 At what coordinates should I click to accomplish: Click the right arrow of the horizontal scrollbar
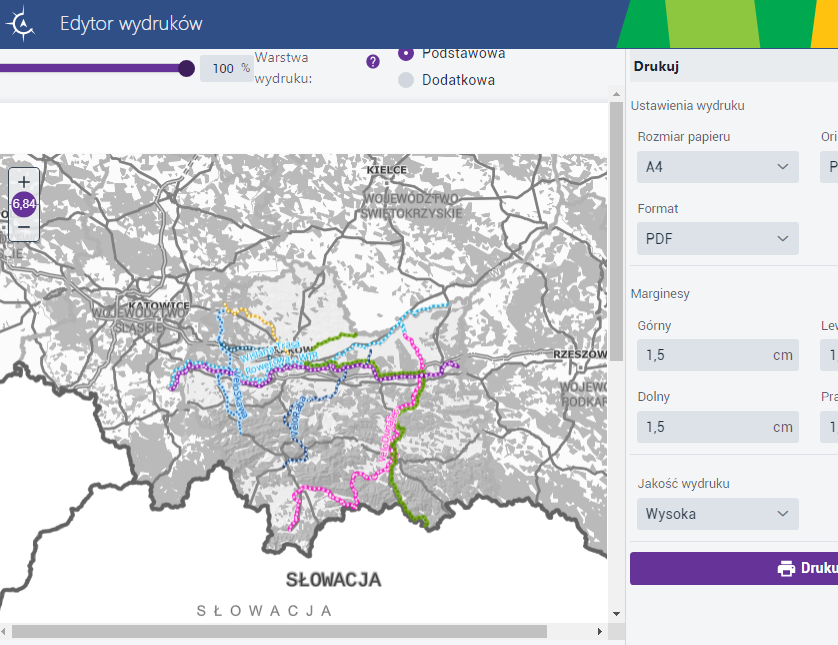tap(600, 632)
